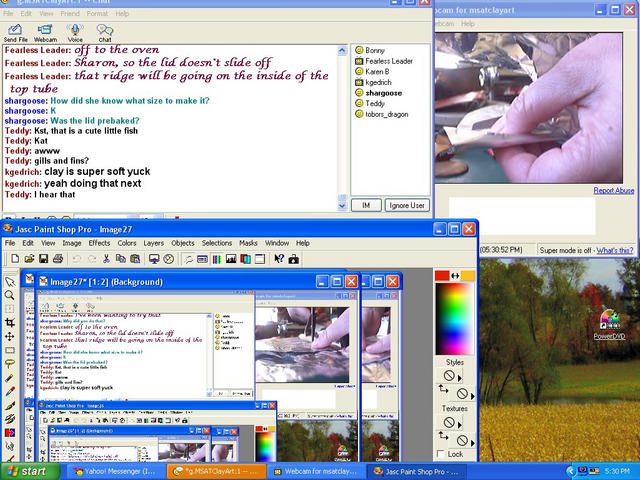Swap the foreground and background styles arrows
This screenshot has width=640, height=480.
tap(443, 389)
